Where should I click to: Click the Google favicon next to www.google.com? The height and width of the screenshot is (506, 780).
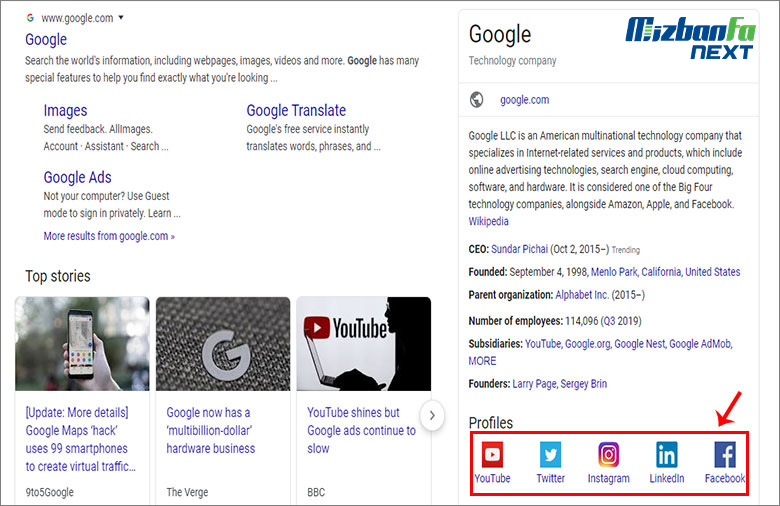30,18
